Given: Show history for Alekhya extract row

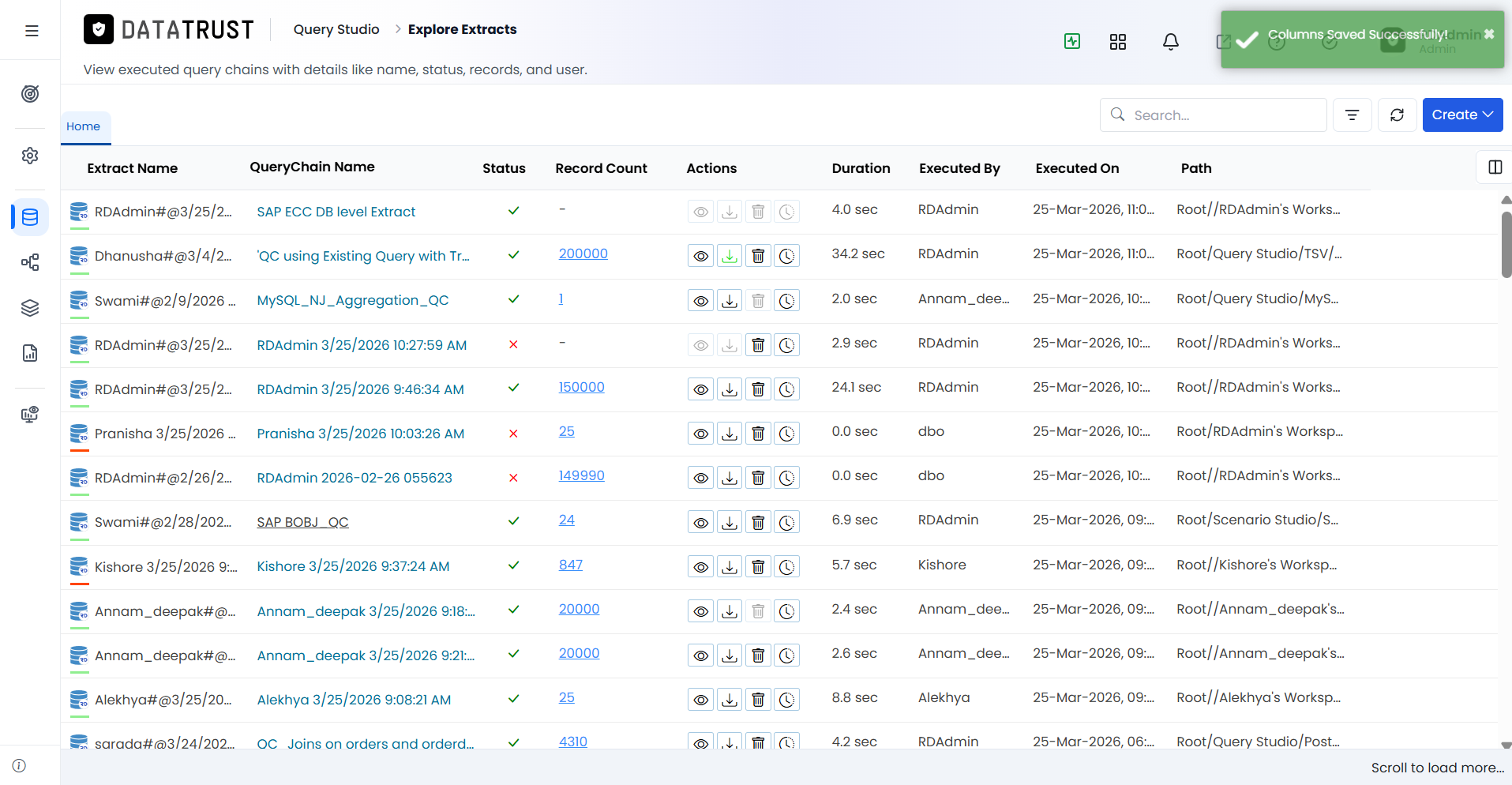Looking at the screenshot, I should [x=787, y=700].
